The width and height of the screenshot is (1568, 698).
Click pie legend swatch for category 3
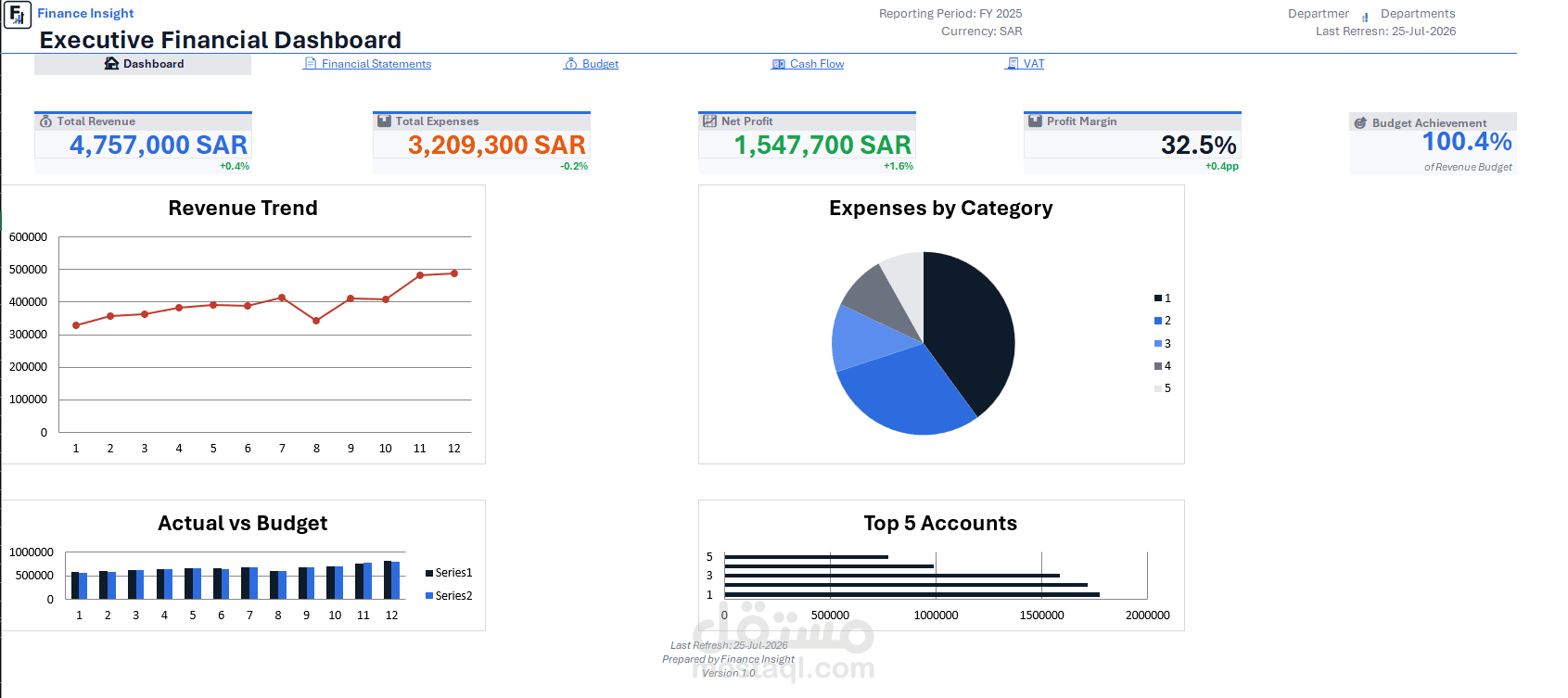[1158, 344]
